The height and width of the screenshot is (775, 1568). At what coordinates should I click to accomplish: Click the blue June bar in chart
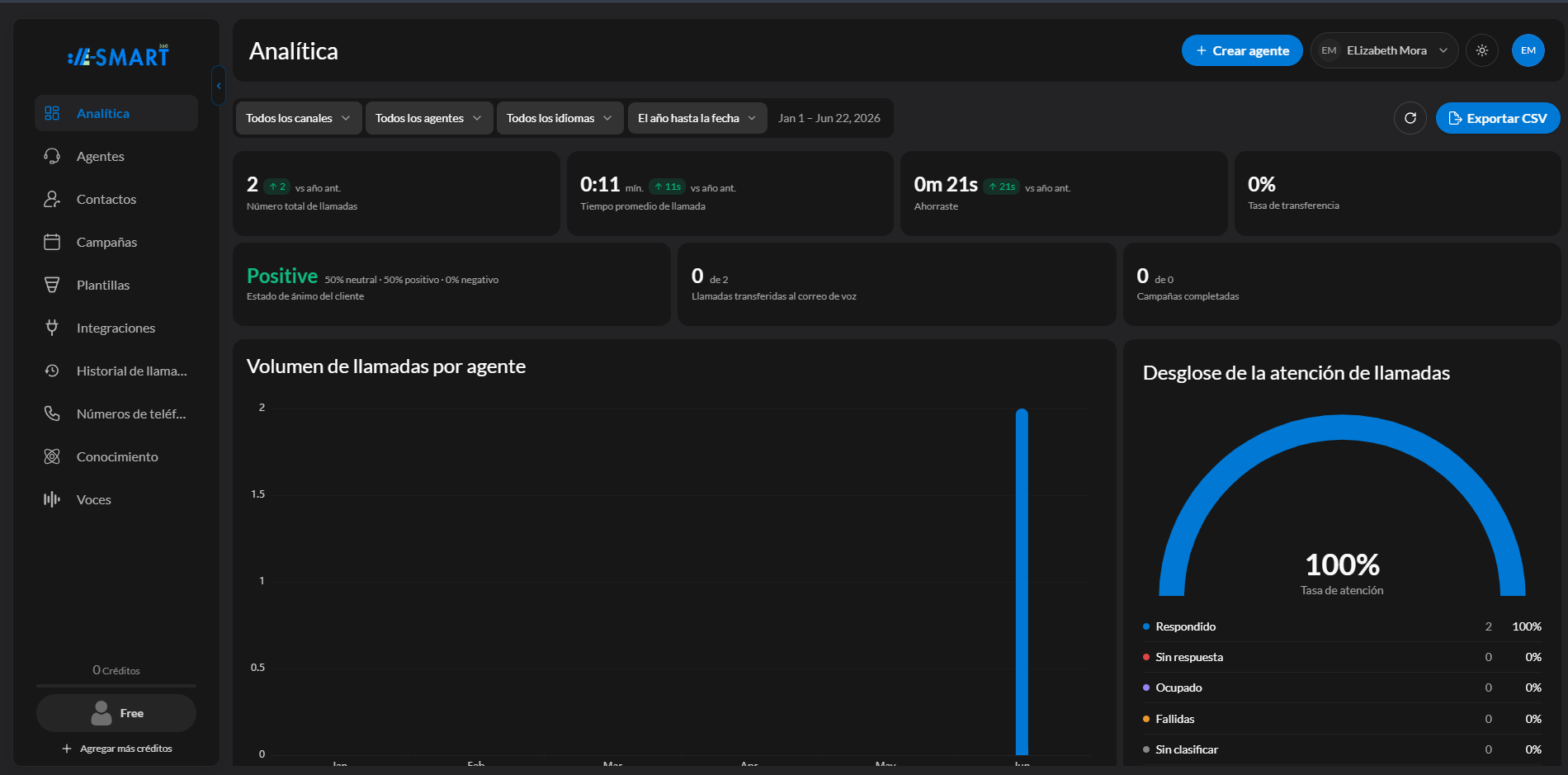tap(1022, 582)
